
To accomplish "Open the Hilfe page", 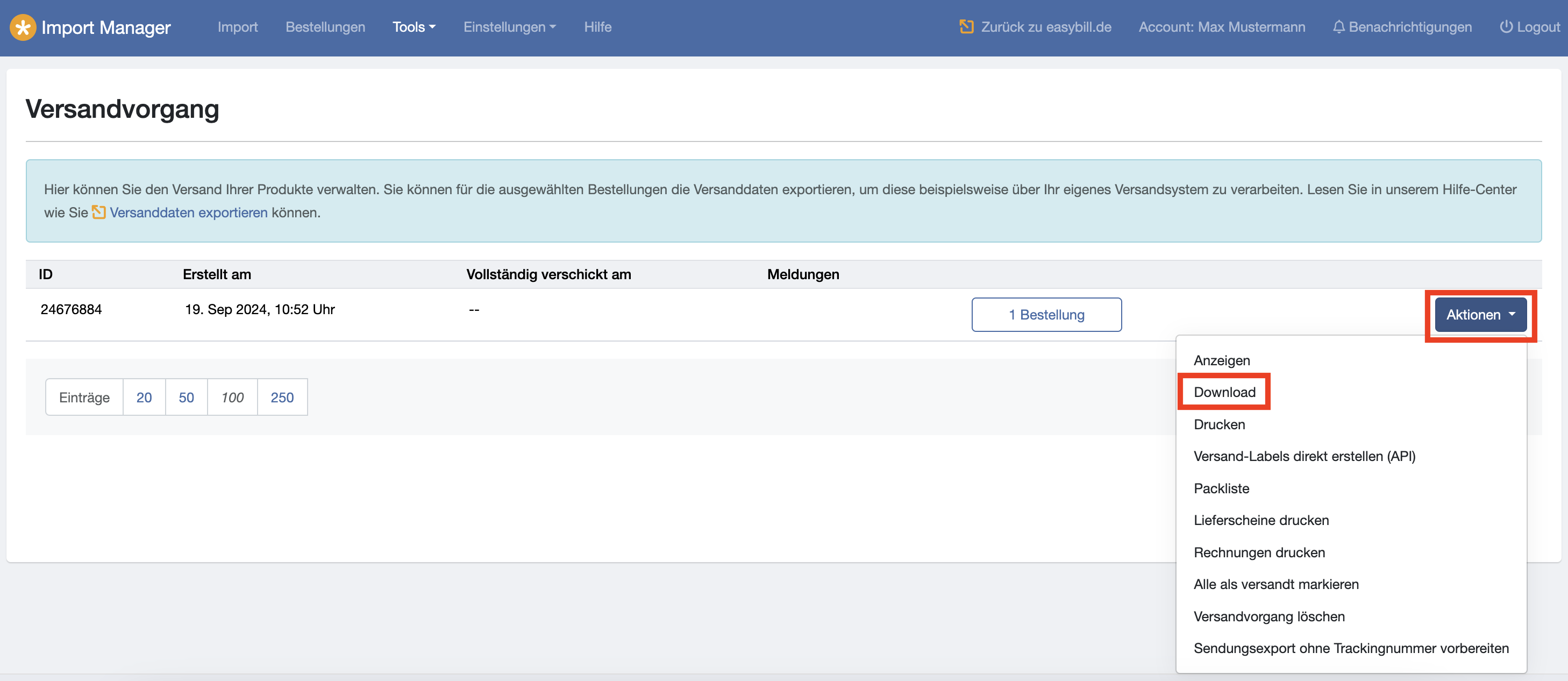I will [x=597, y=27].
